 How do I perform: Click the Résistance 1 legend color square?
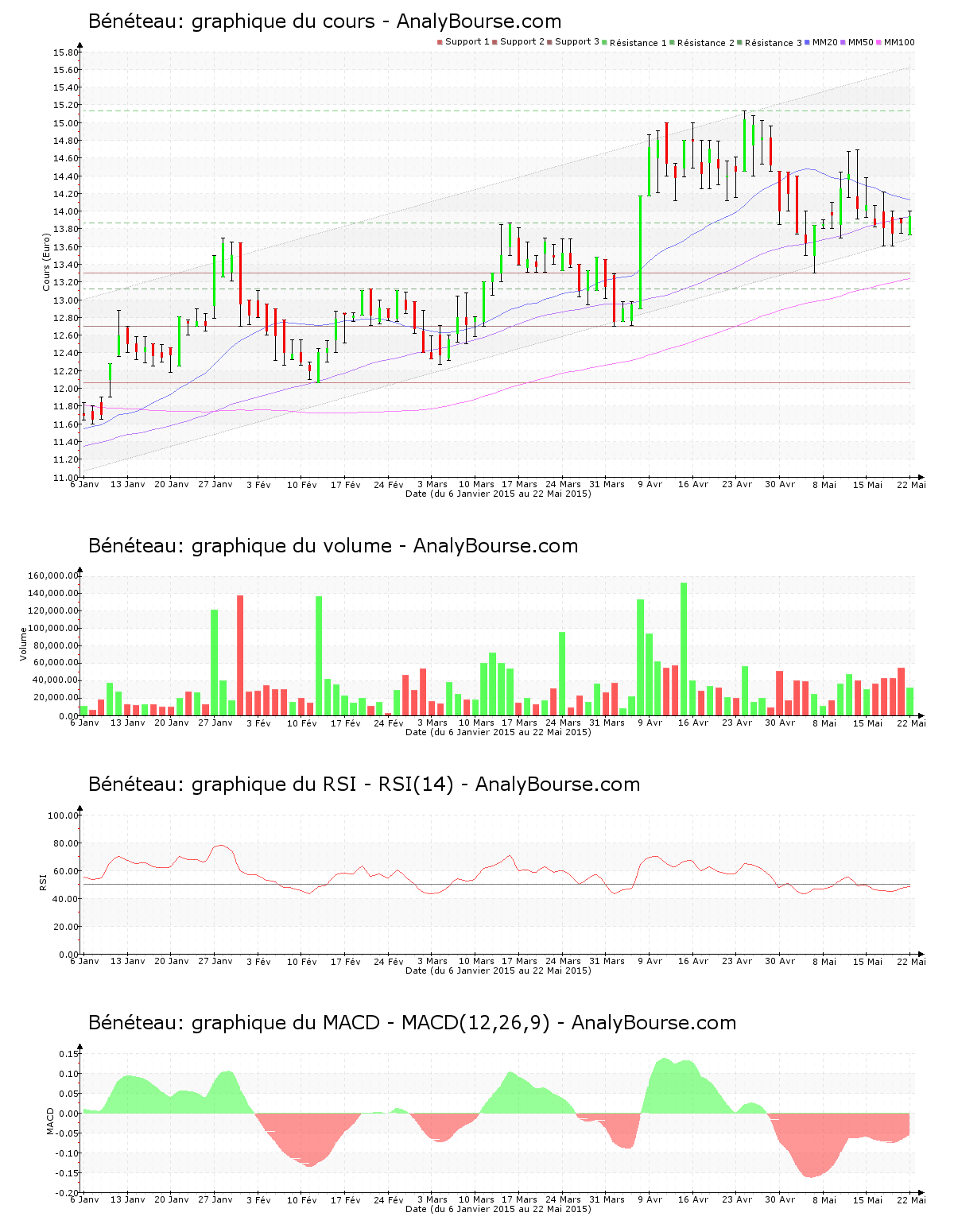coord(605,42)
